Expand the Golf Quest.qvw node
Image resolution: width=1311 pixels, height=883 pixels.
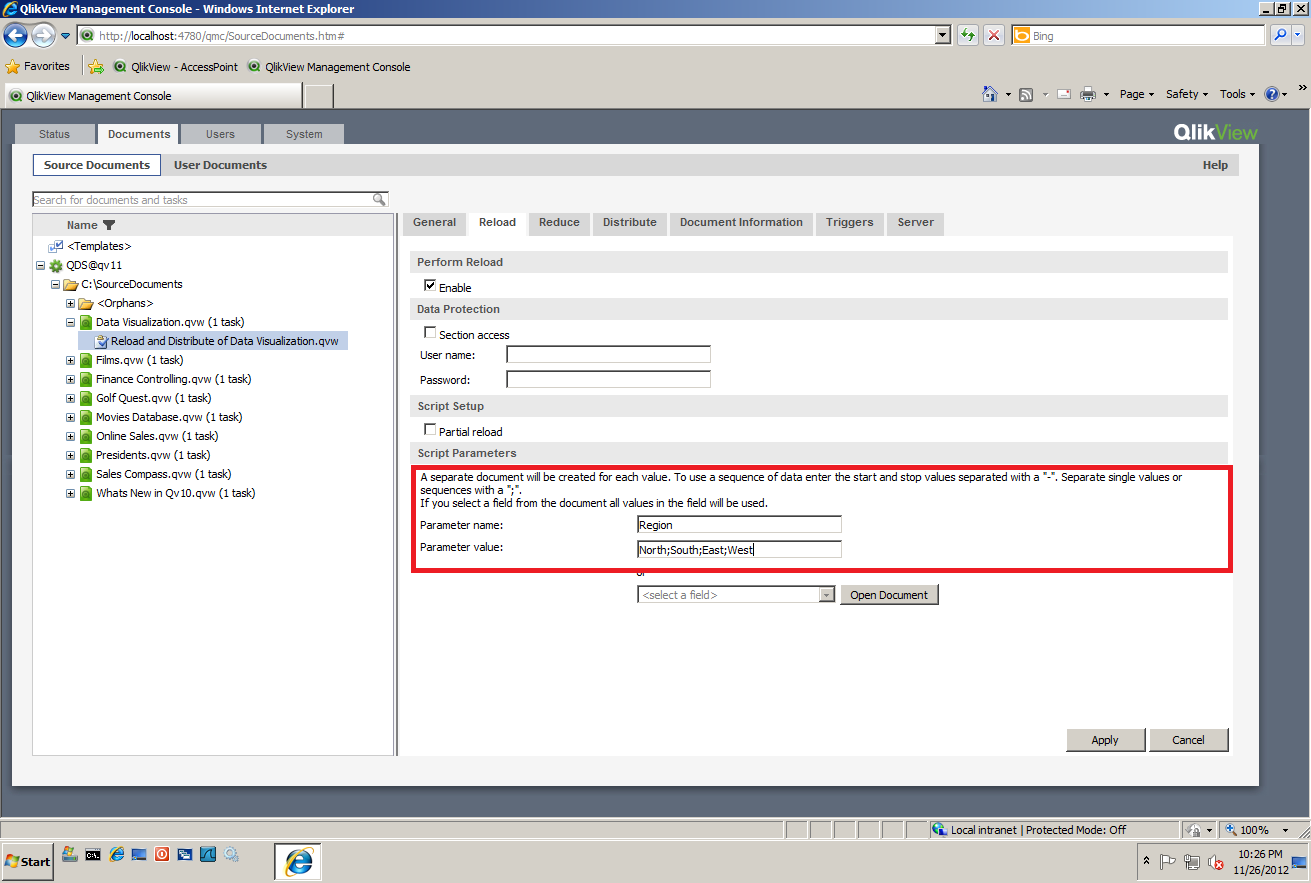(70, 398)
